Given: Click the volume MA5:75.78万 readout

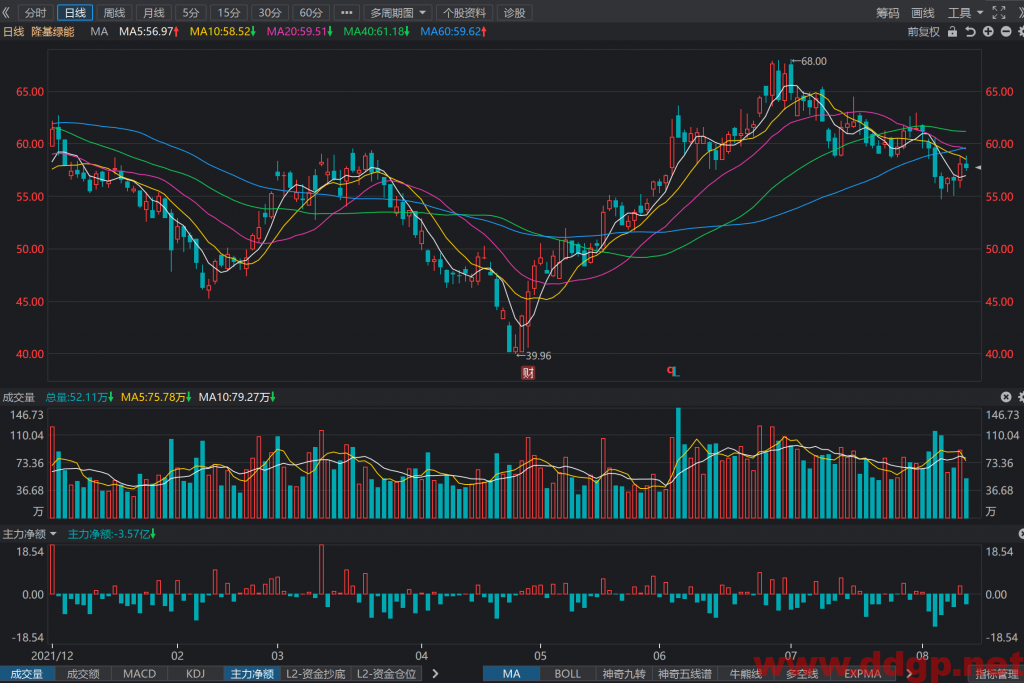Looking at the screenshot, I should click(x=156, y=397).
